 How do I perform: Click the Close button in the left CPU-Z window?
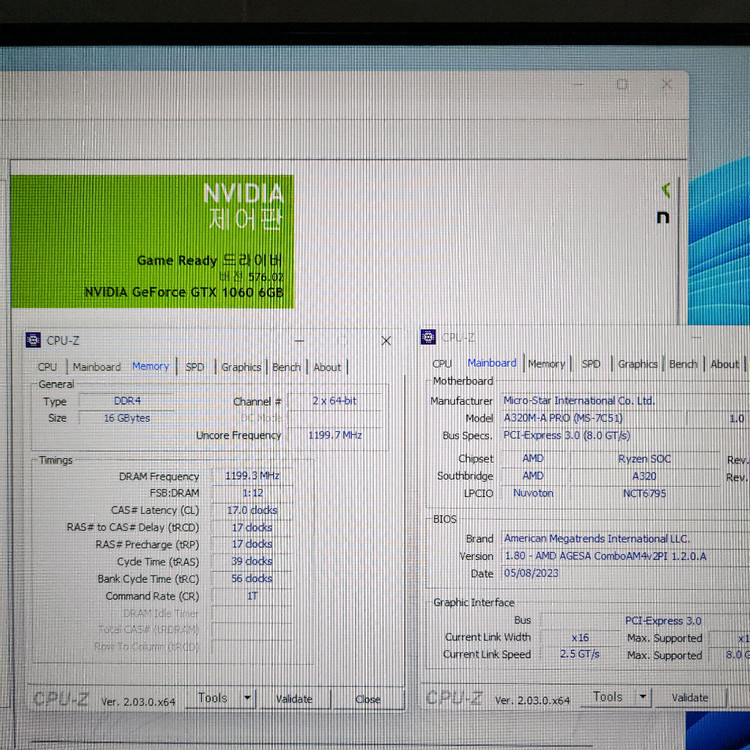pos(368,699)
